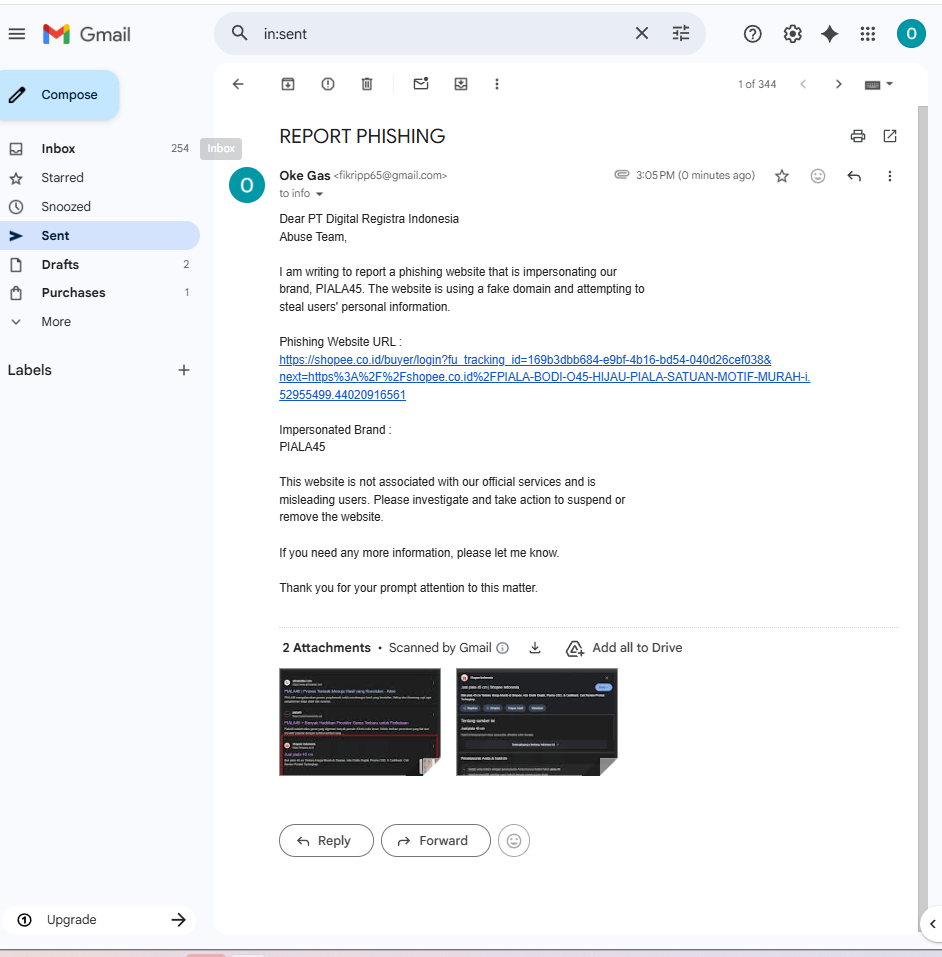Viewport: 942px width, 957px height.
Task: Open the message More menu beside reply
Action: 889,176
